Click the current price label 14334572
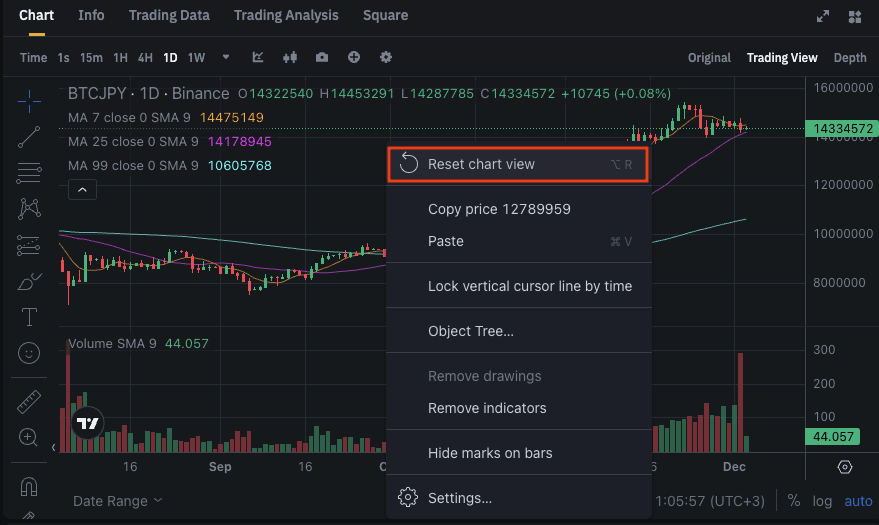The height and width of the screenshot is (525, 879). (x=843, y=129)
